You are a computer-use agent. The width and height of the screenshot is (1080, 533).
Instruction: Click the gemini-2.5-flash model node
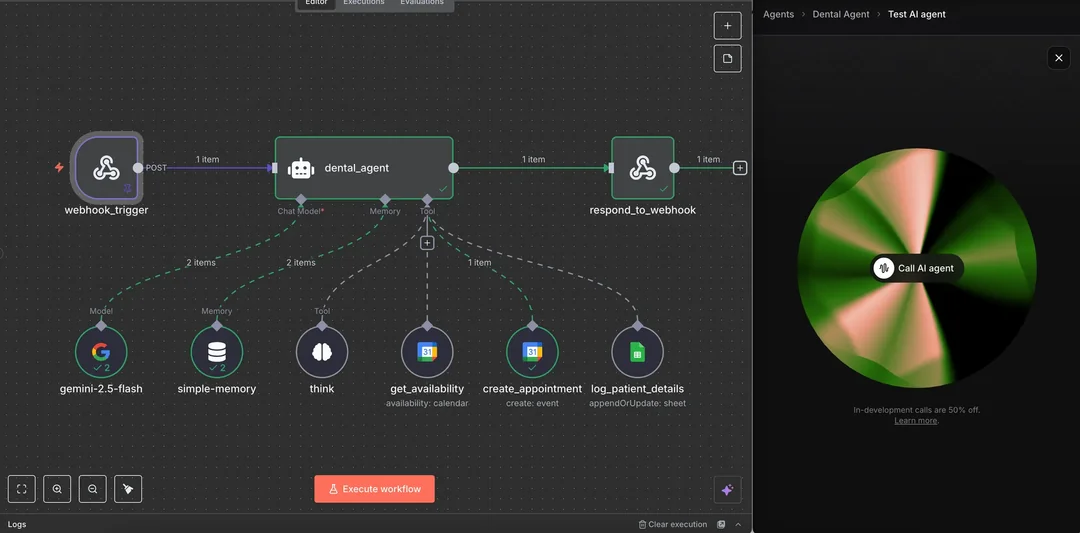pos(101,352)
